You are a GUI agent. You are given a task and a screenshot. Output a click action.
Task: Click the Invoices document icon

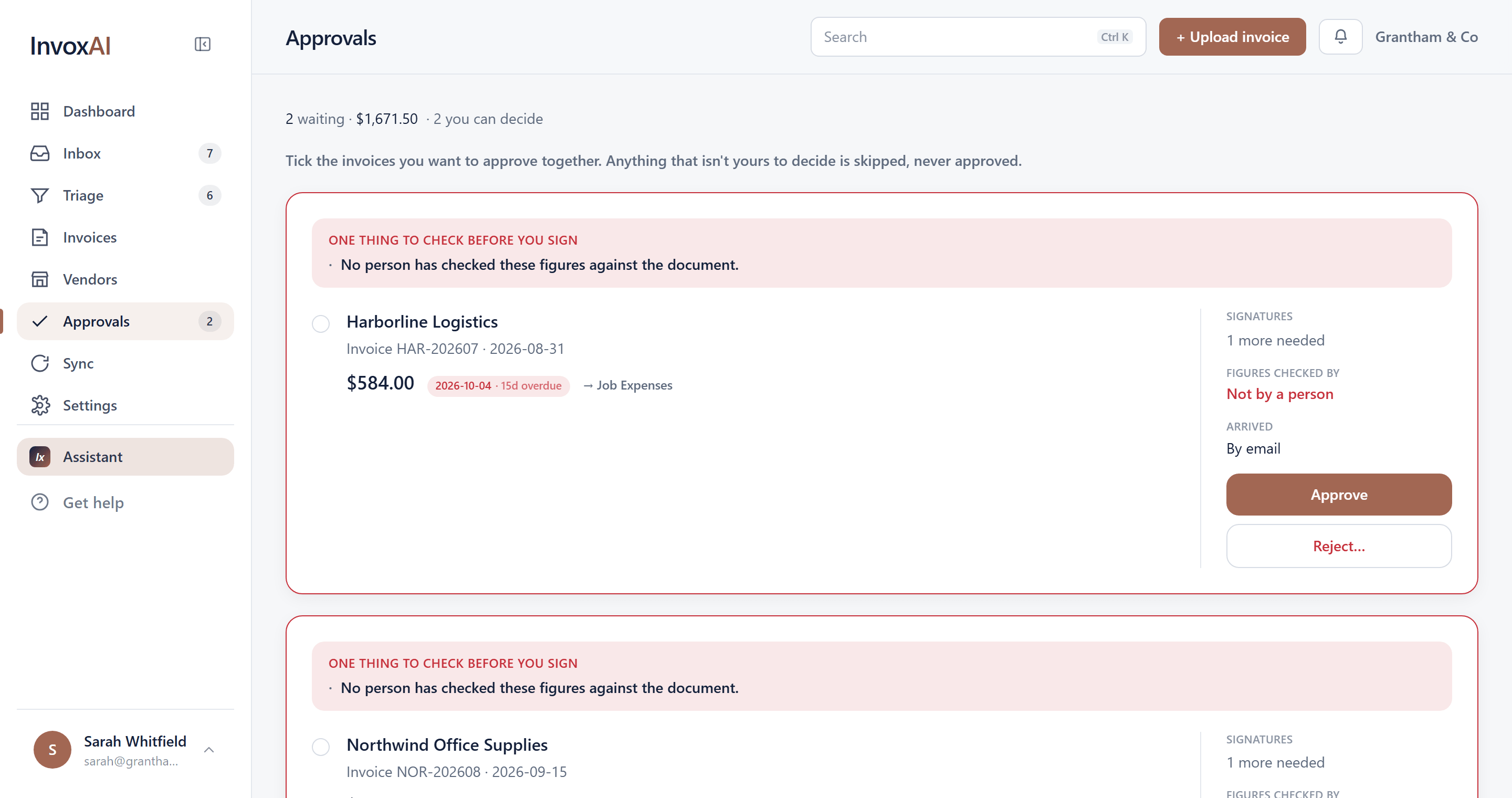click(40, 238)
